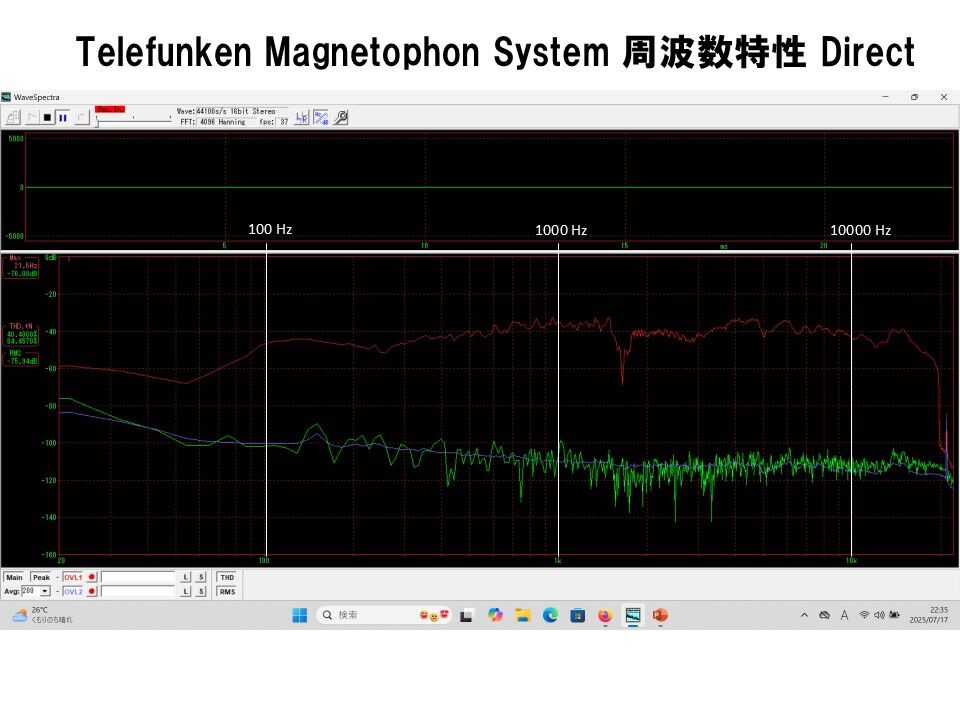Open Microsoft Store from the taskbar
This screenshot has width=960, height=720.
(x=577, y=615)
